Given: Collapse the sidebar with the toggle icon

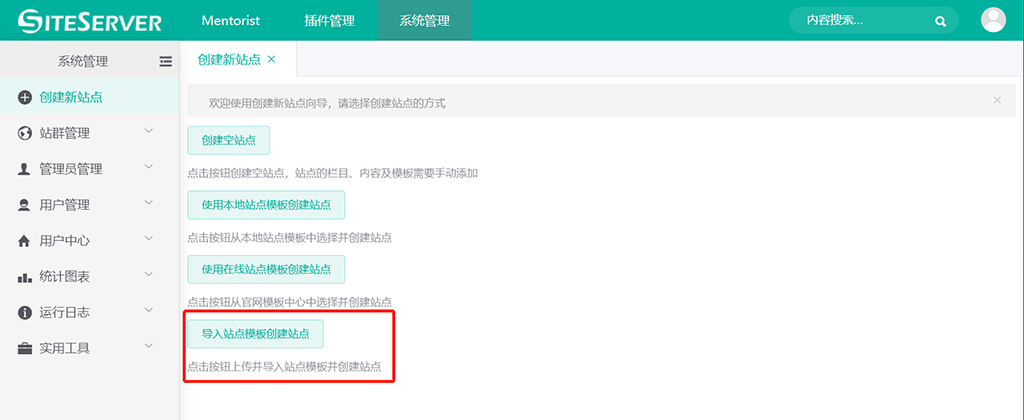Looking at the screenshot, I should coord(166,61).
